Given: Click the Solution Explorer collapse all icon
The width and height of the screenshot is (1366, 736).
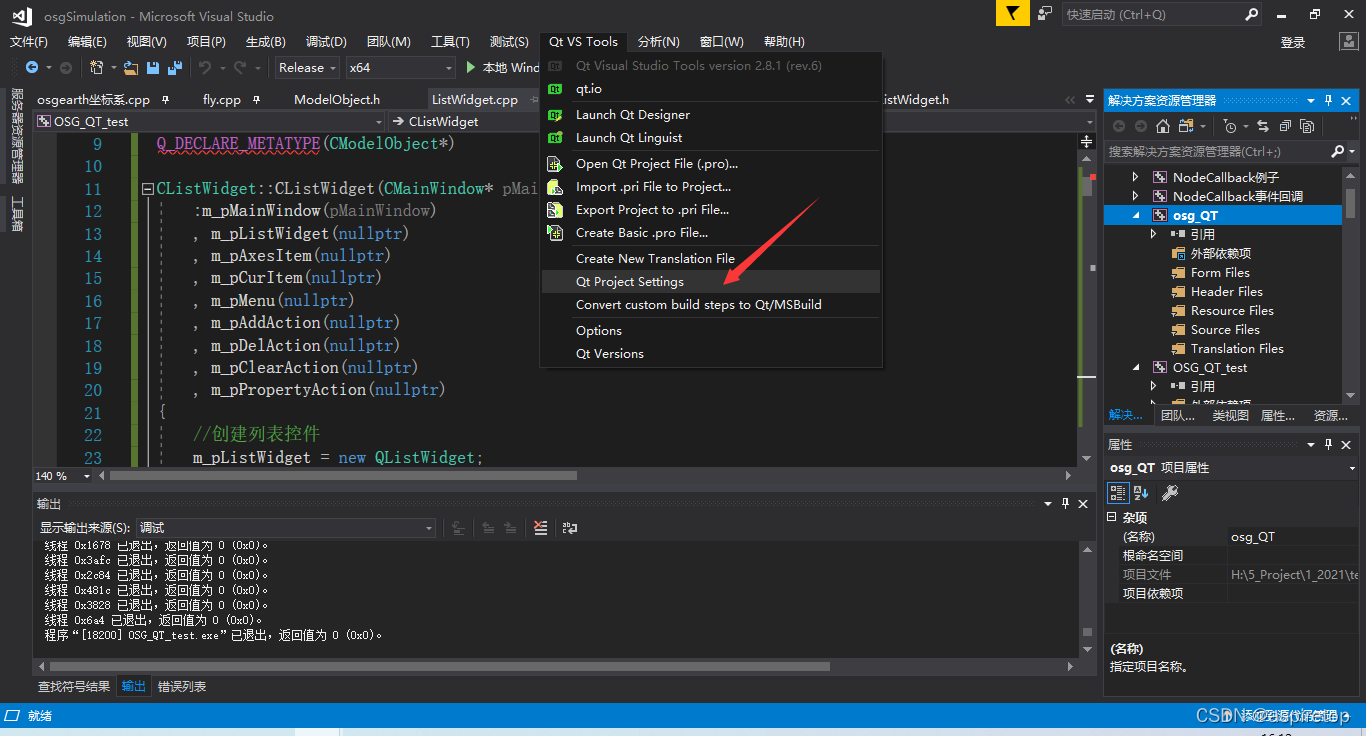Looking at the screenshot, I should coord(1285,126).
